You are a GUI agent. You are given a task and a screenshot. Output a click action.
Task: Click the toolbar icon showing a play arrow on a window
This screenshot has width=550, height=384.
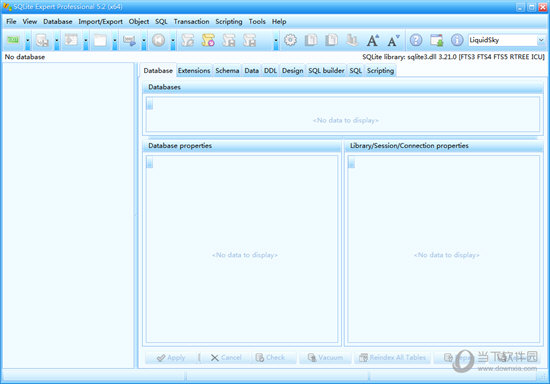click(71, 40)
